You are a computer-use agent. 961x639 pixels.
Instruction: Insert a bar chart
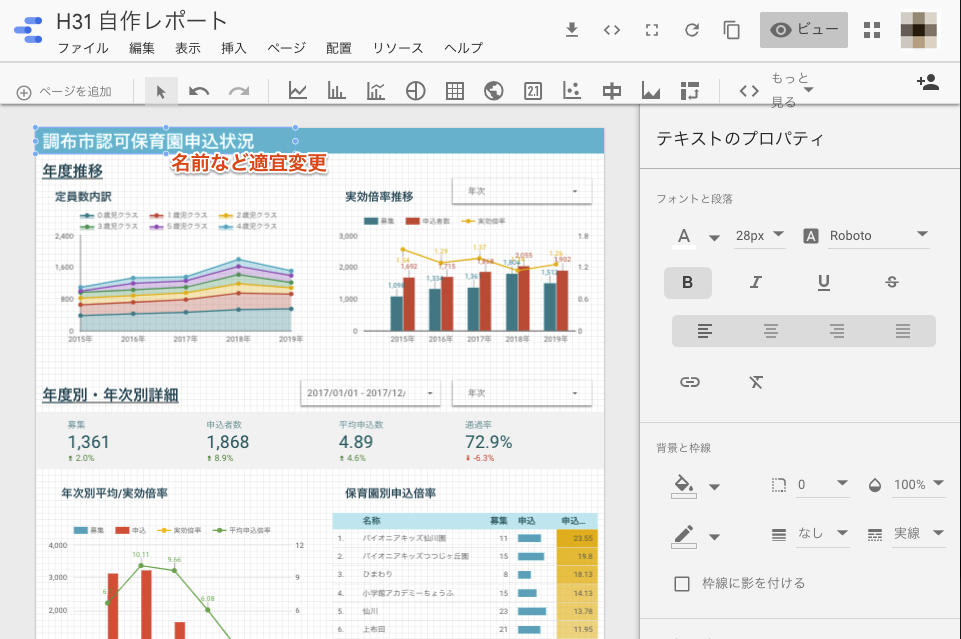coord(336,91)
